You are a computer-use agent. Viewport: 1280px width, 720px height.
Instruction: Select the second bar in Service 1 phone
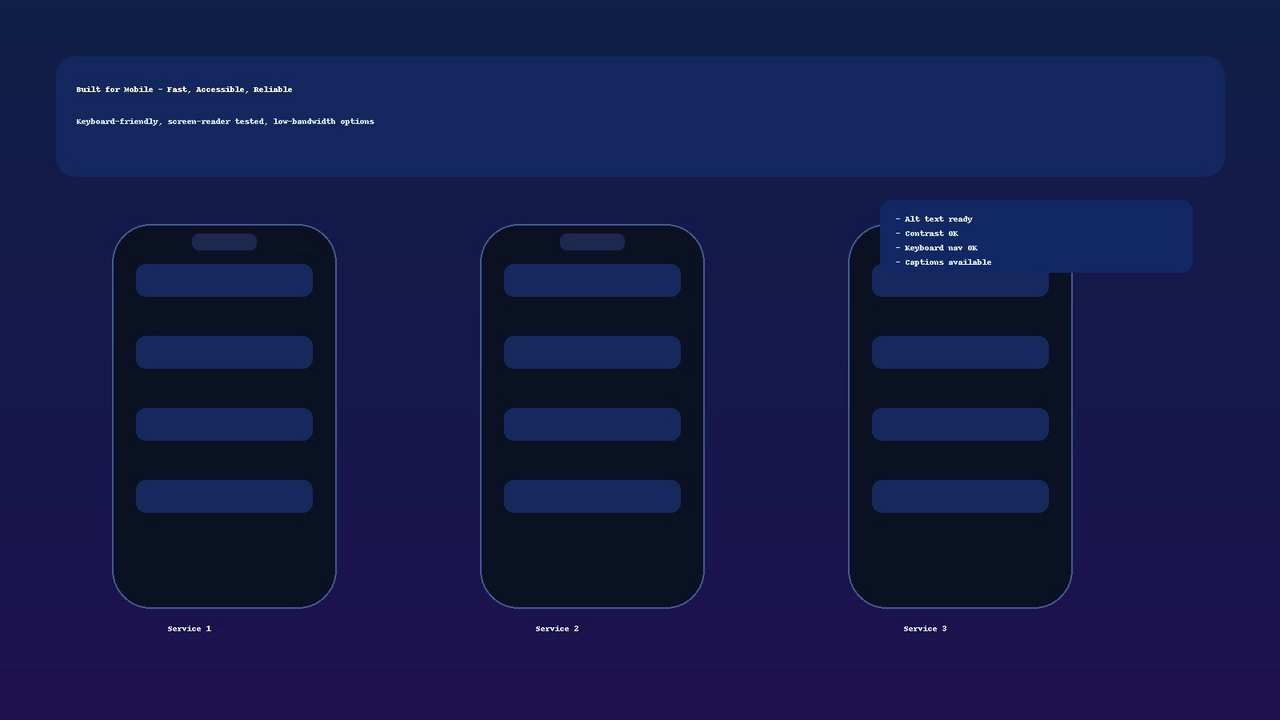(224, 353)
